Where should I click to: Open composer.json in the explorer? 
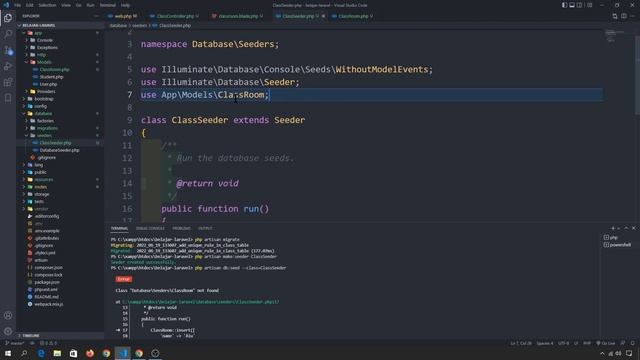(48, 268)
